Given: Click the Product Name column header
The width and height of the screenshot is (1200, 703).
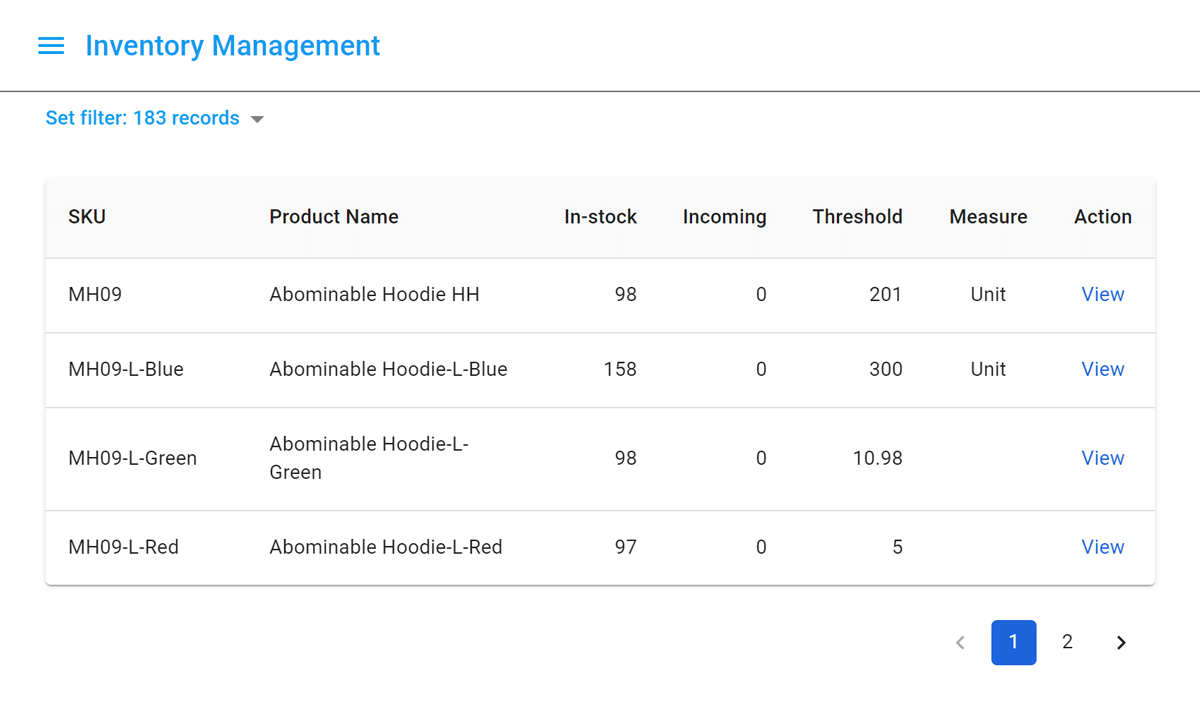Looking at the screenshot, I should (x=334, y=217).
